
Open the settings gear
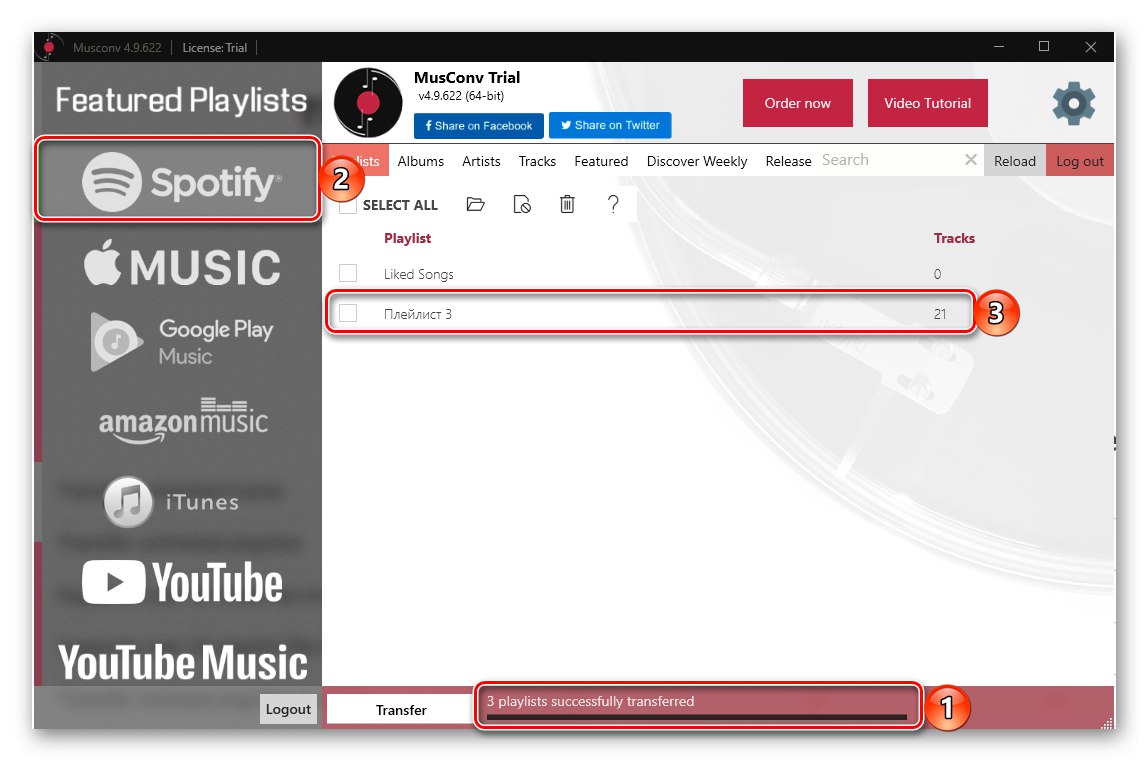tap(1073, 103)
